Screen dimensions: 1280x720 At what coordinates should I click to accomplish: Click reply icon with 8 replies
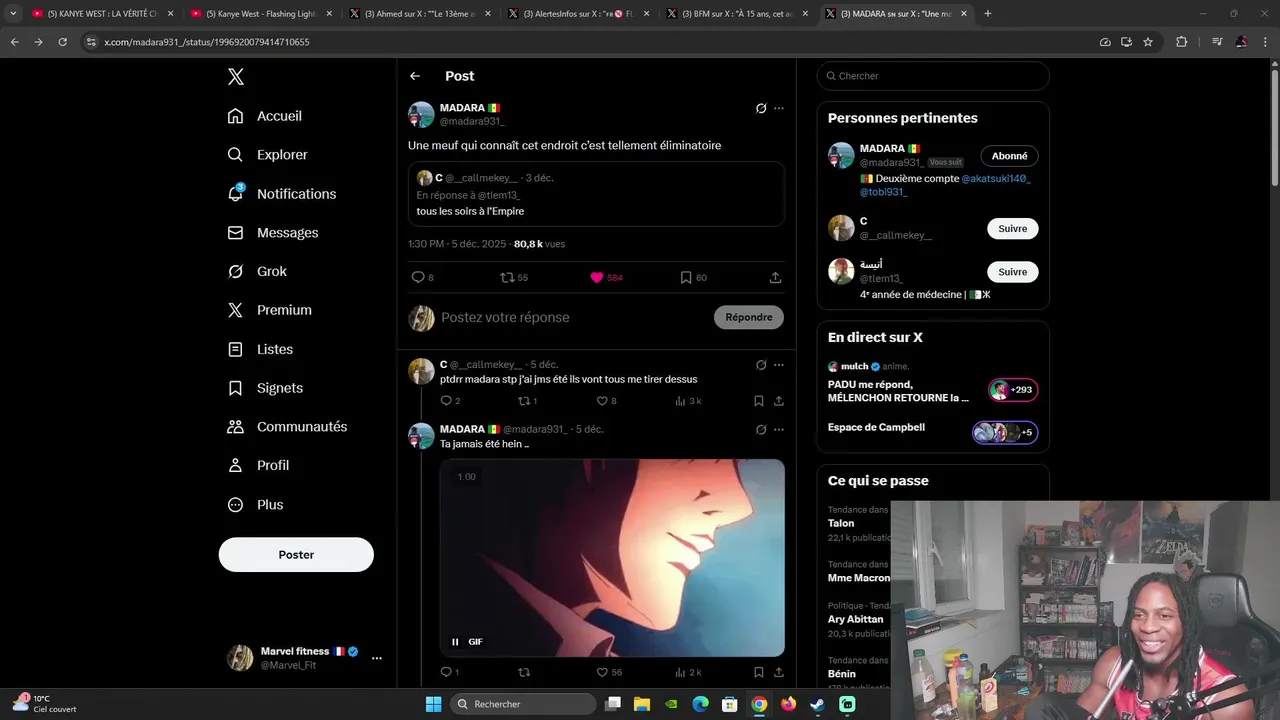click(422, 277)
